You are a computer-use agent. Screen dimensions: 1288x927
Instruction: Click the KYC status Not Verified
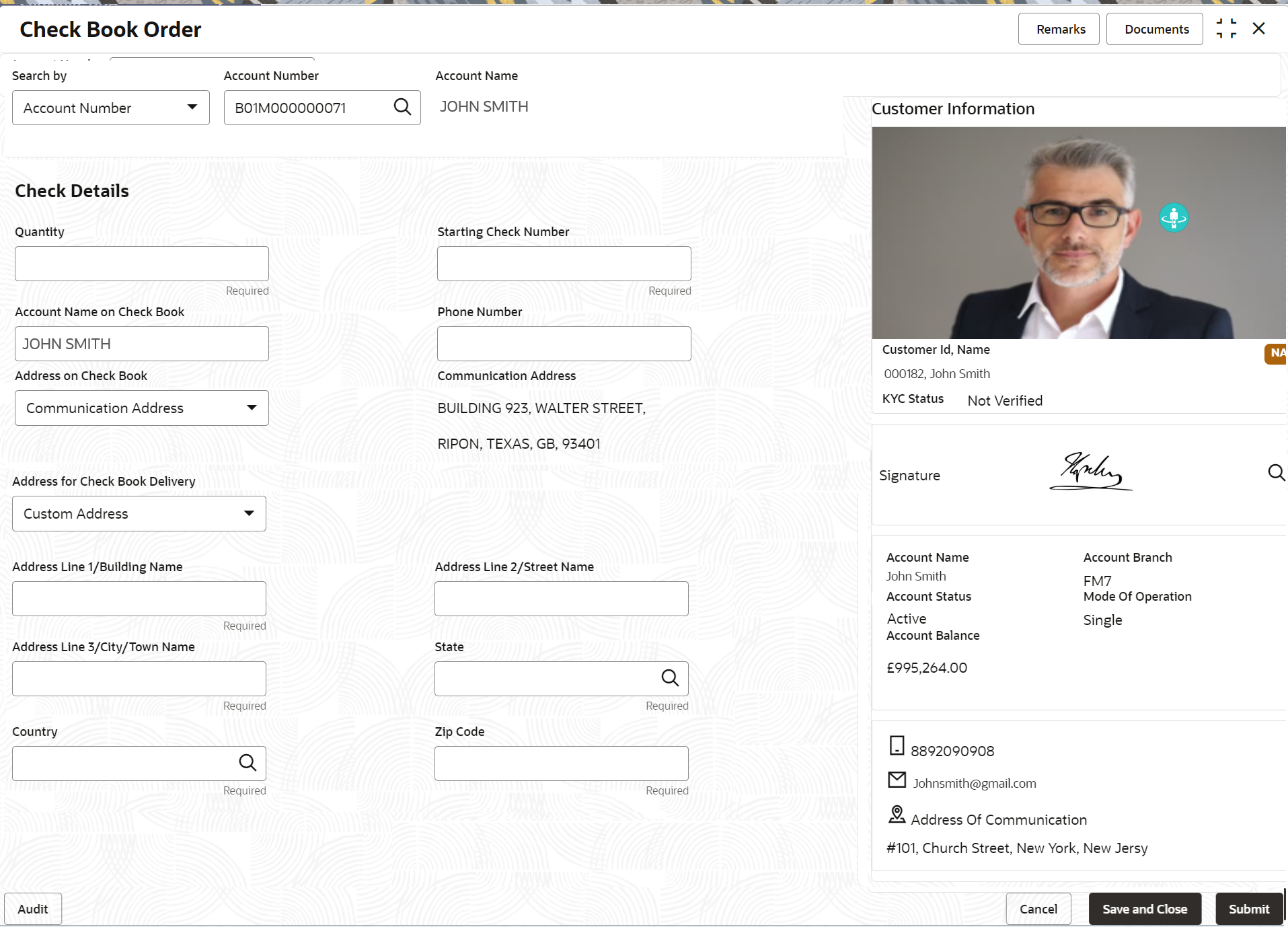[x=1004, y=401]
